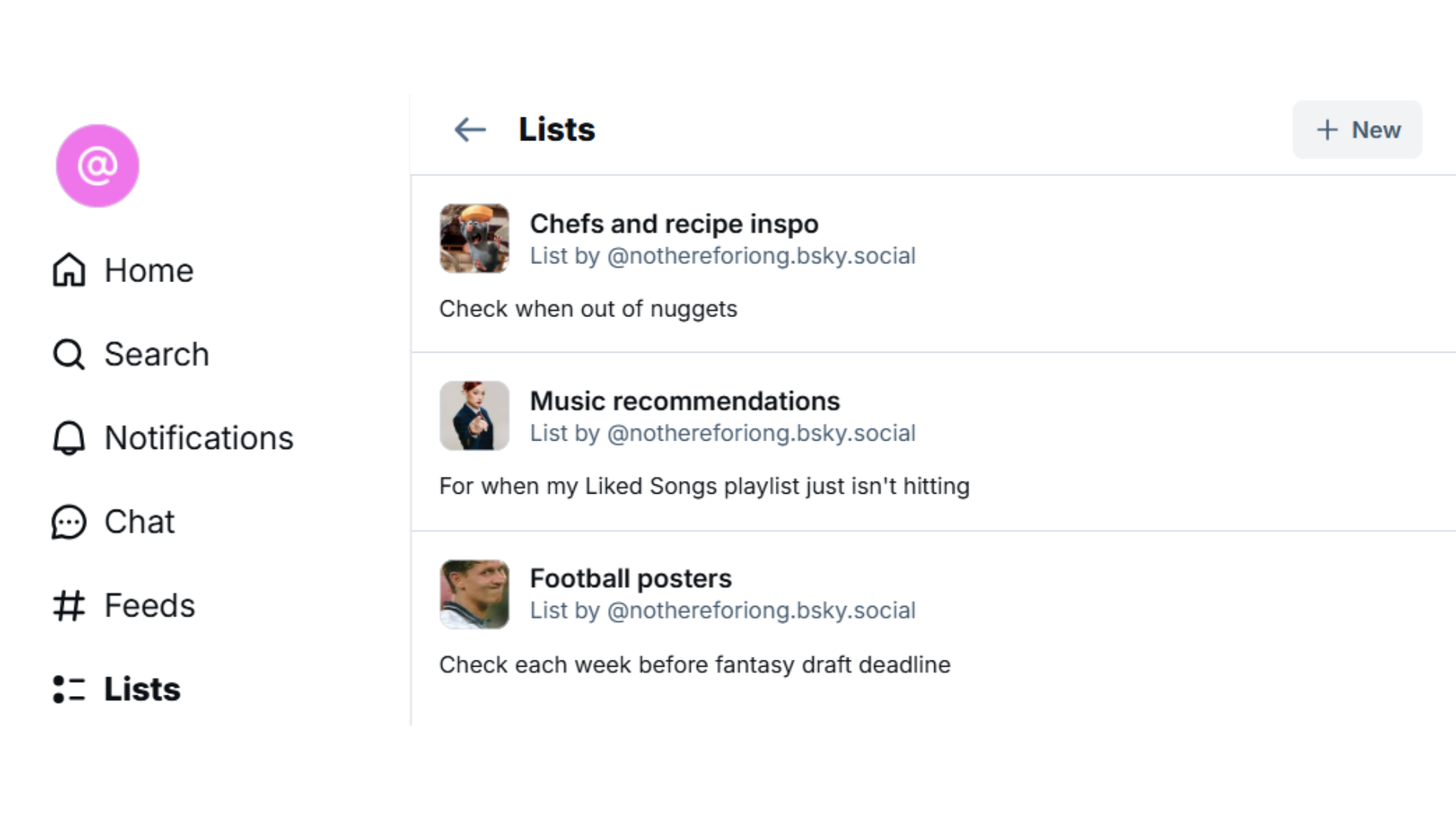Open Feeds with the hashtag icon
This screenshot has width=1456, height=819.
pos(68,605)
